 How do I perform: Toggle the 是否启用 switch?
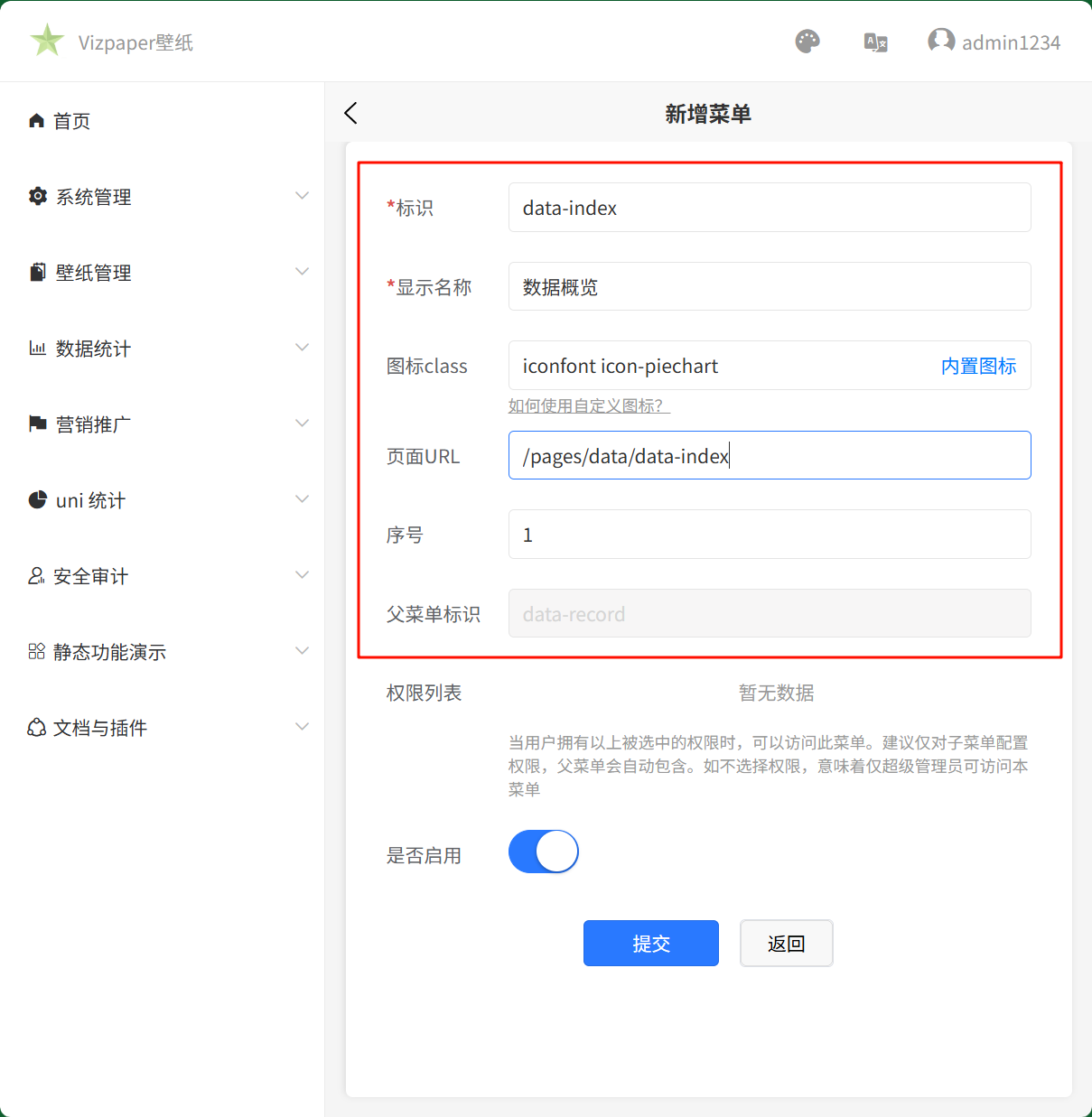[544, 852]
